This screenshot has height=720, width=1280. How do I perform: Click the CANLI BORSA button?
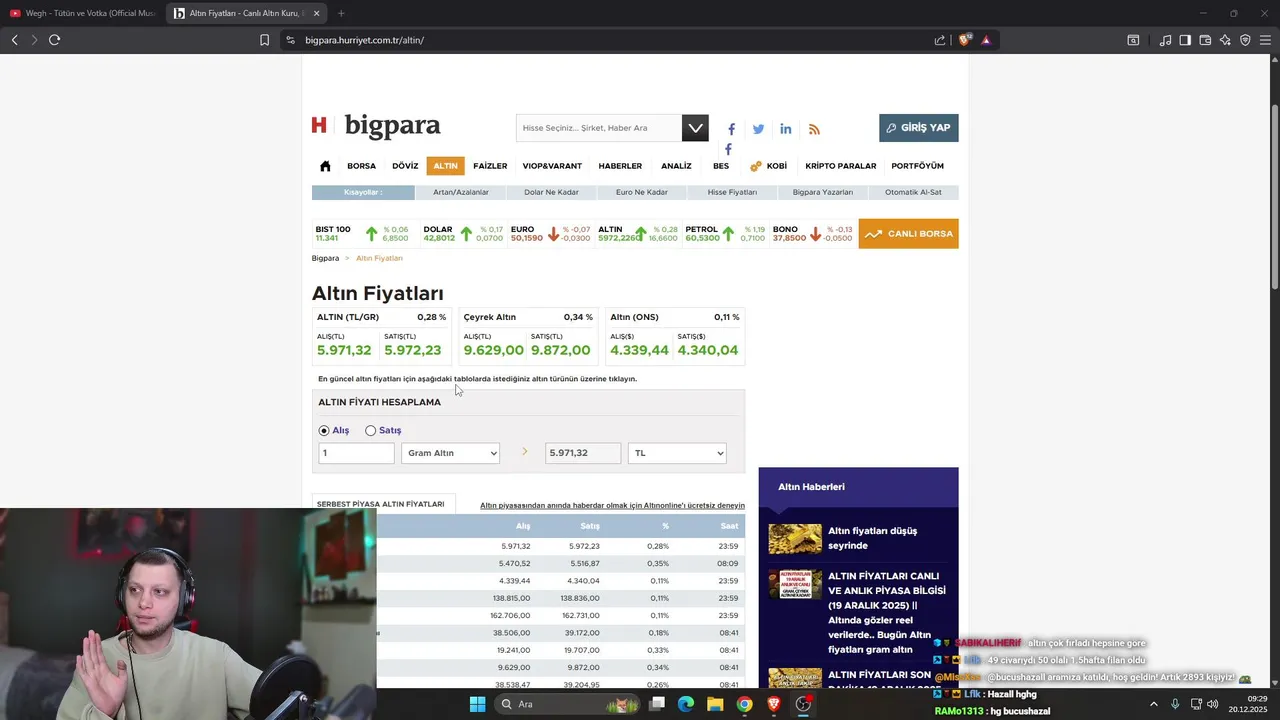pyautogui.click(x=908, y=234)
